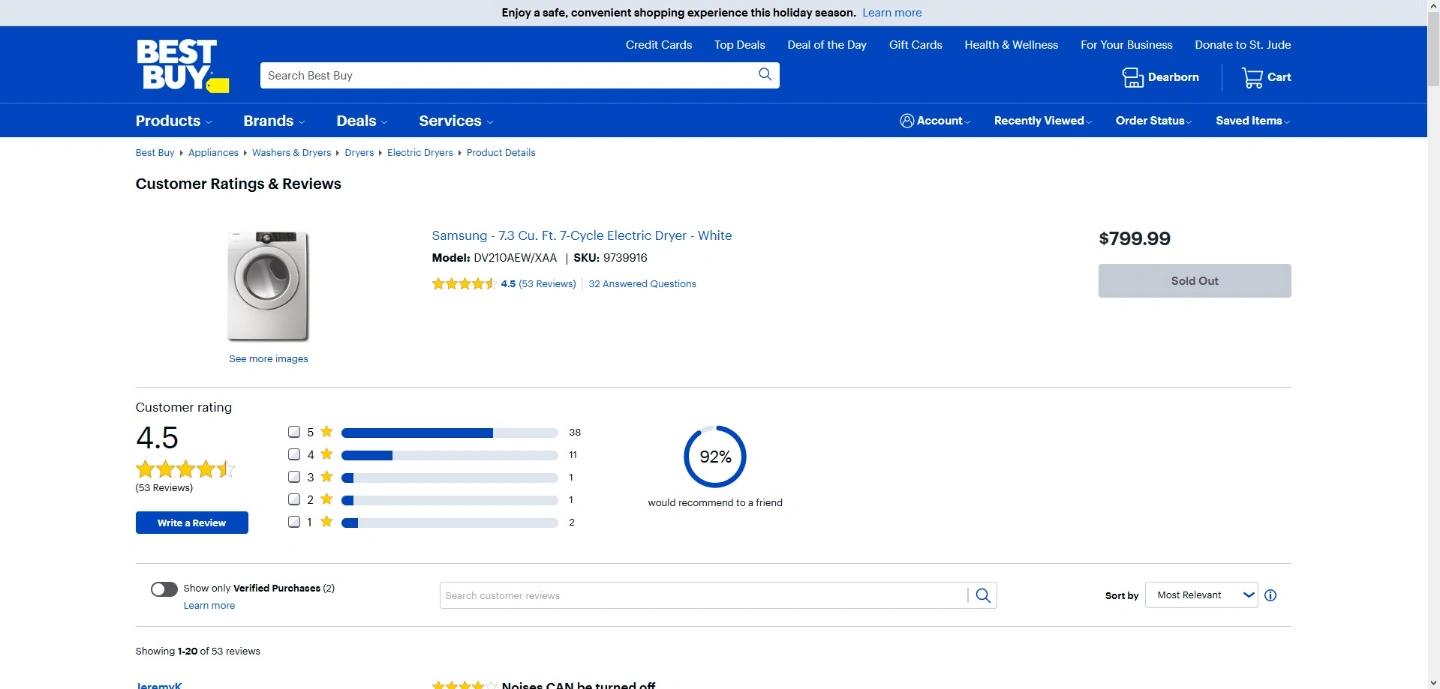Click the Dearborn store icon
This screenshot has width=1440, height=689.
(1132, 77)
